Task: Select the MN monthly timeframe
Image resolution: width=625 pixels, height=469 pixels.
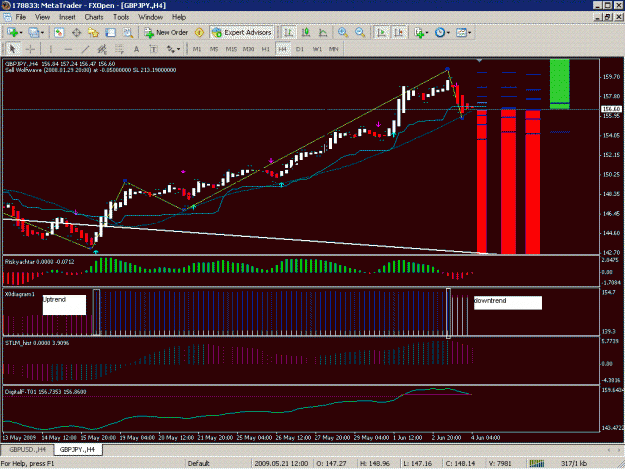Action: 334,49
